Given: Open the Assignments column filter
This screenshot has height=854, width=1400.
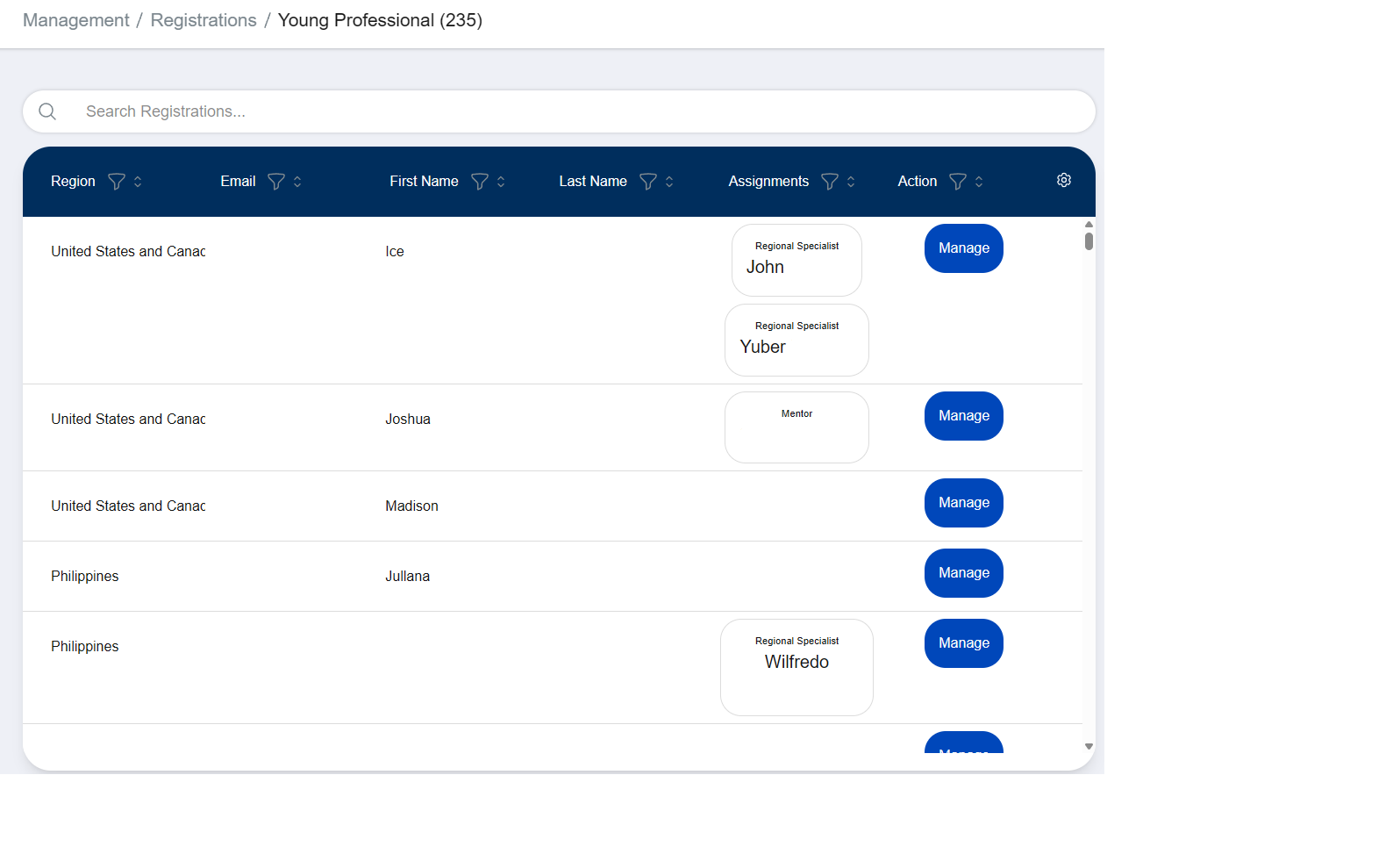Looking at the screenshot, I should (x=830, y=182).
